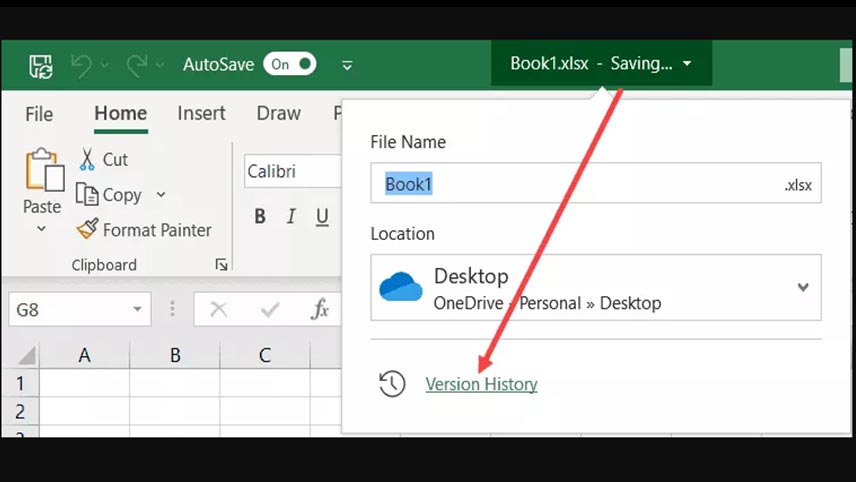Click the Version History clock icon
Image resolution: width=856 pixels, height=482 pixels.
[392, 384]
